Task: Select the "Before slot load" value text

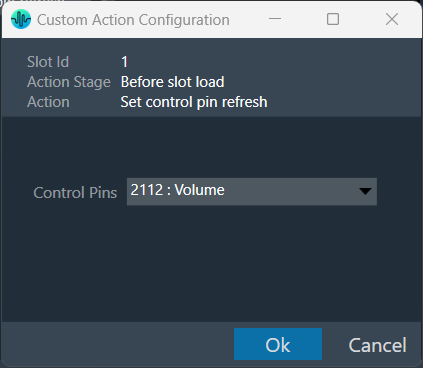Action: 172,82
